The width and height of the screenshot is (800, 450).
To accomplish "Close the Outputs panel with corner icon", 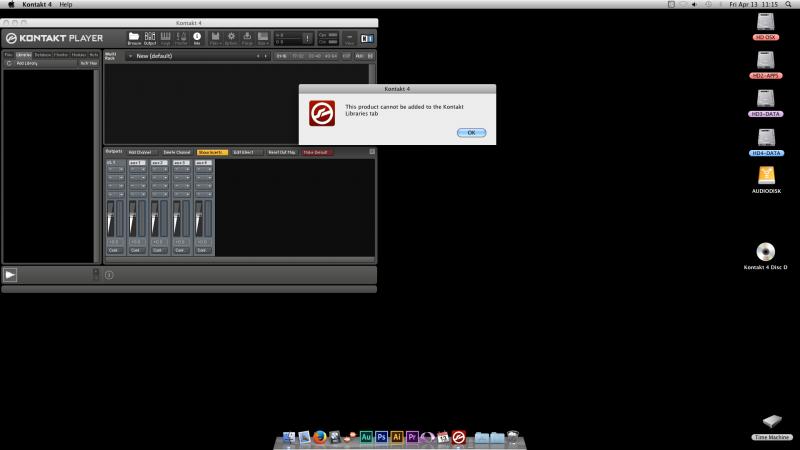I will [x=372, y=152].
